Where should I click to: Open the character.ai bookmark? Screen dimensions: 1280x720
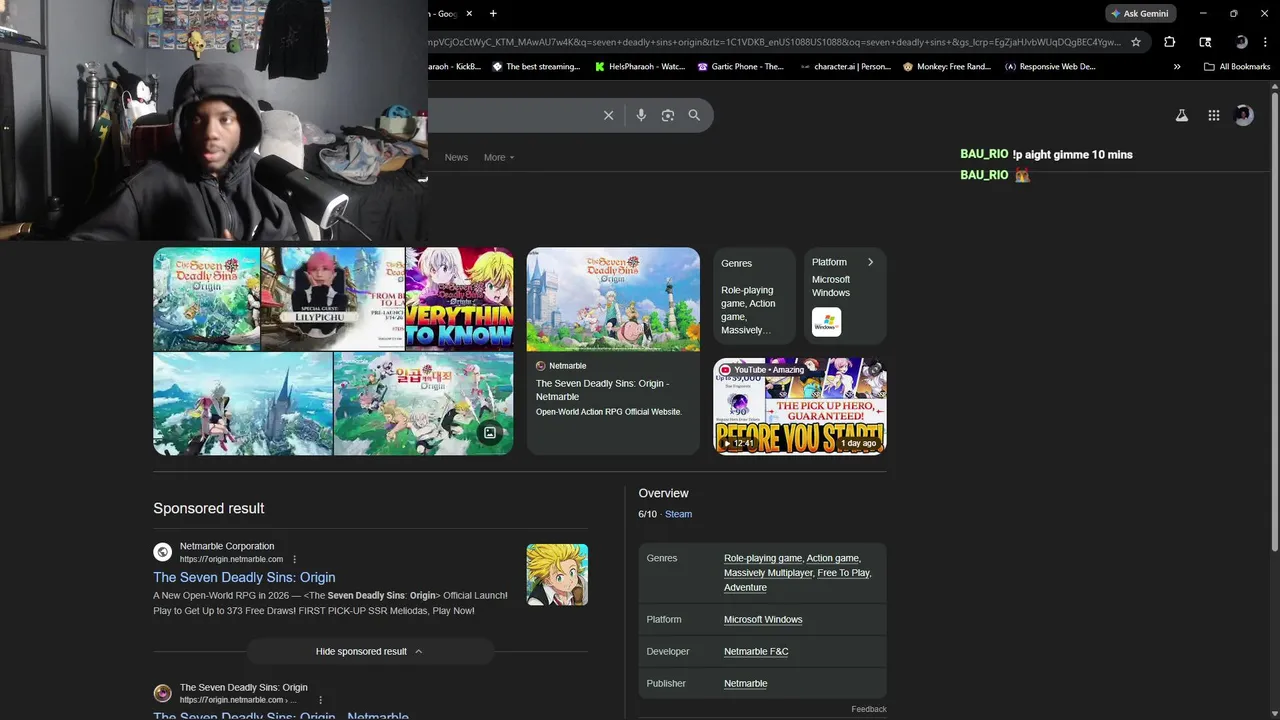coord(846,67)
